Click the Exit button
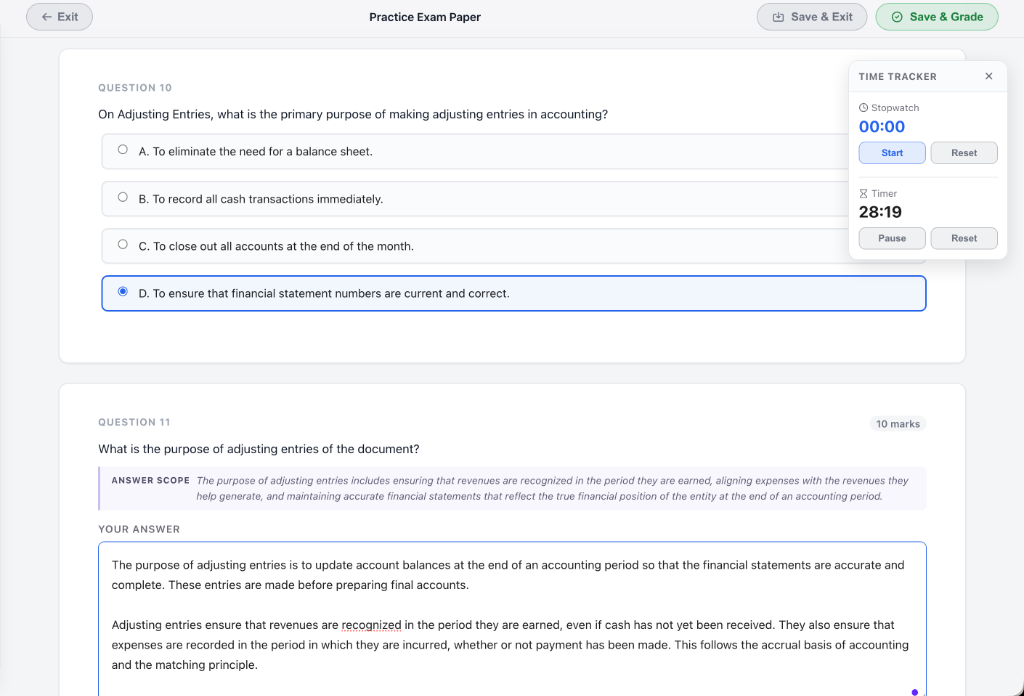The height and width of the screenshot is (696, 1024). 59,17
